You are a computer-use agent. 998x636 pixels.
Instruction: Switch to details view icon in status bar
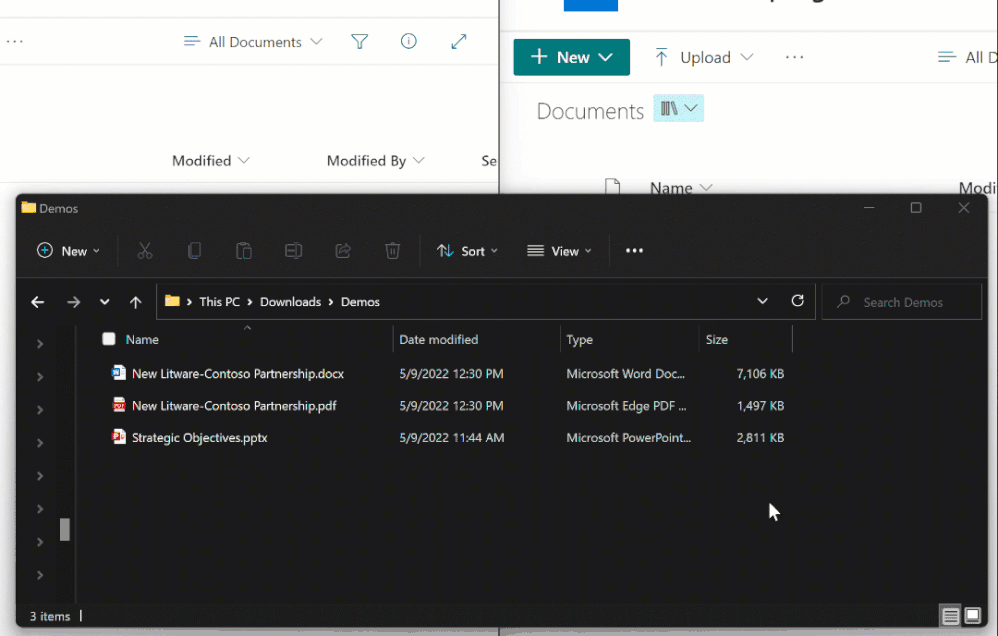950,616
